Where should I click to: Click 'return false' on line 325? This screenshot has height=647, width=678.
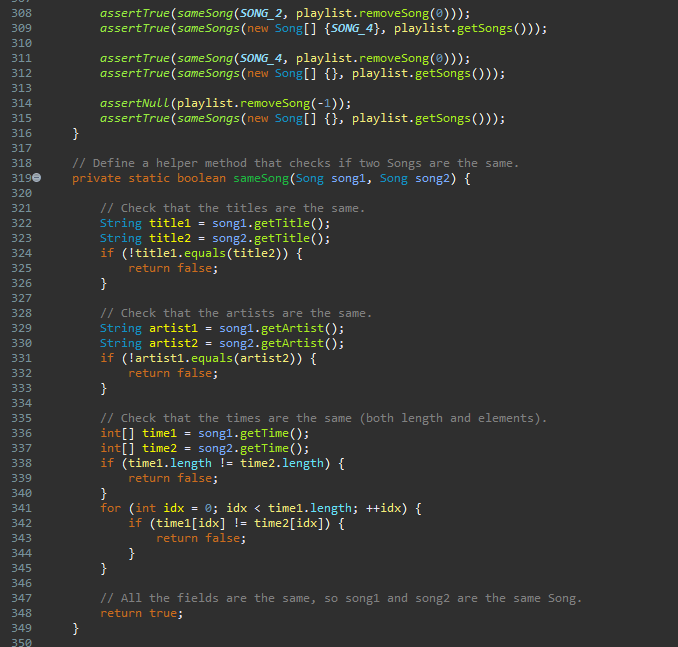click(173, 269)
